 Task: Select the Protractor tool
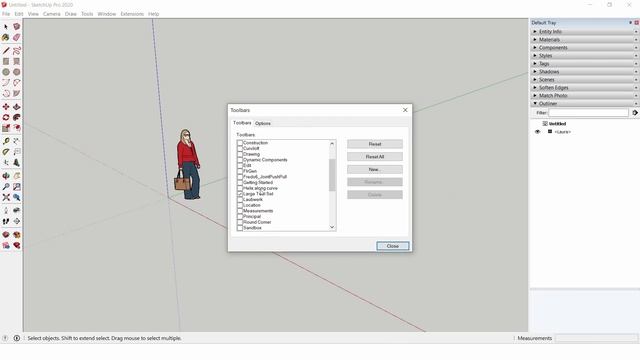(x=6, y=152)
